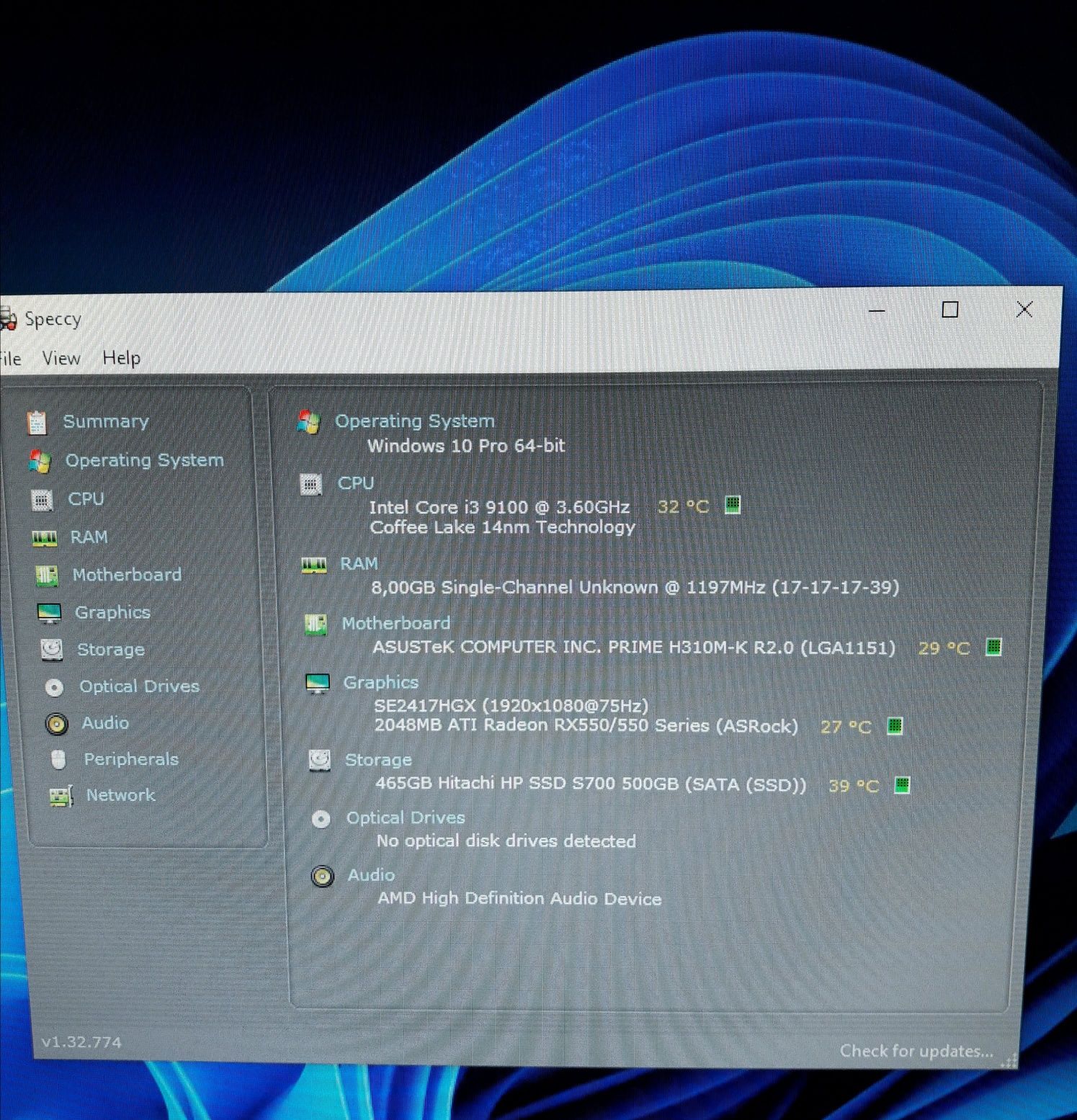Show the Motherboard section from sidebar
This screenshot has height=1120, width=1077.
tap(127, 575)
